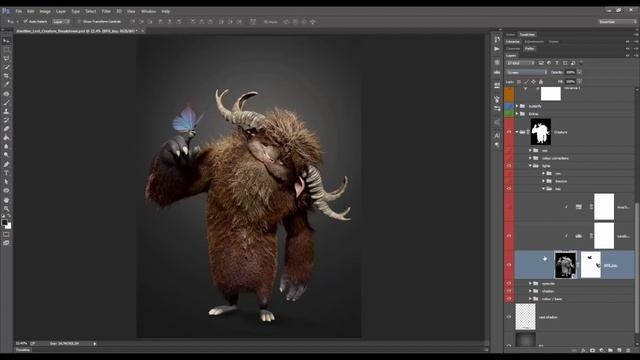
Task: Open the Window menu
Action: [149, 11]
